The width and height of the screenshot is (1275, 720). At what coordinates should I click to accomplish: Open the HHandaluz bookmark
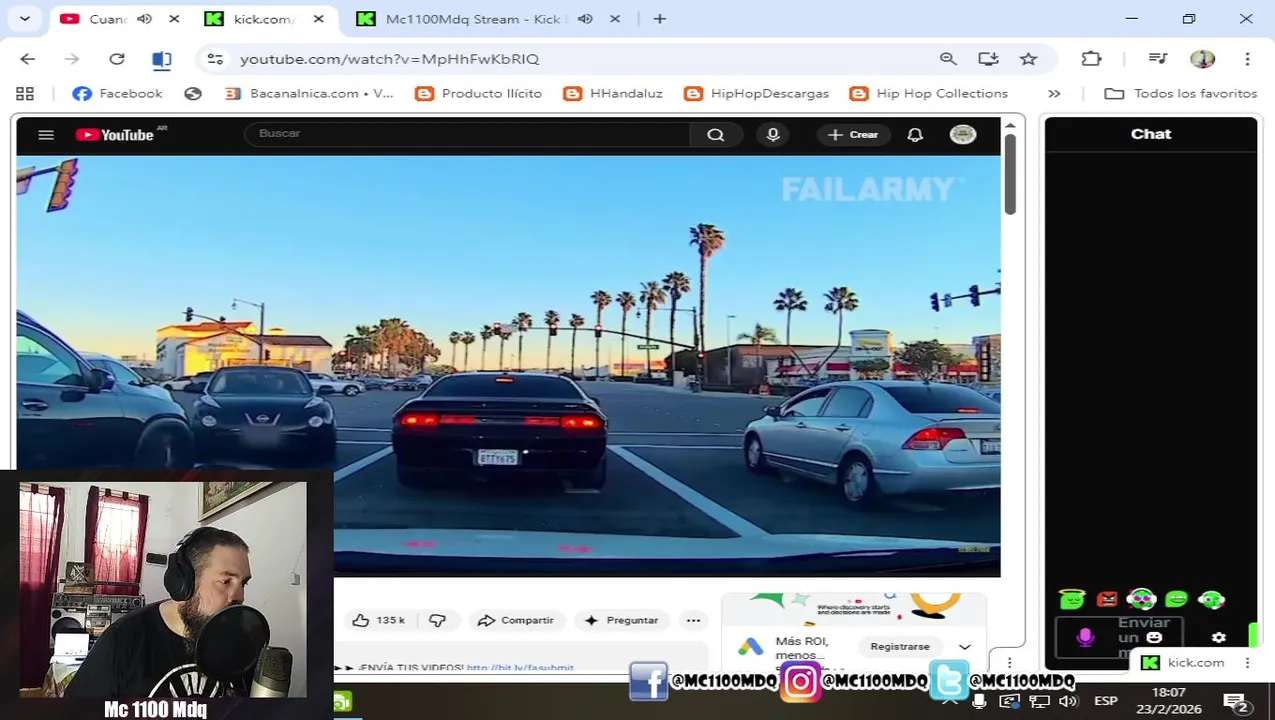click(613, 93)
